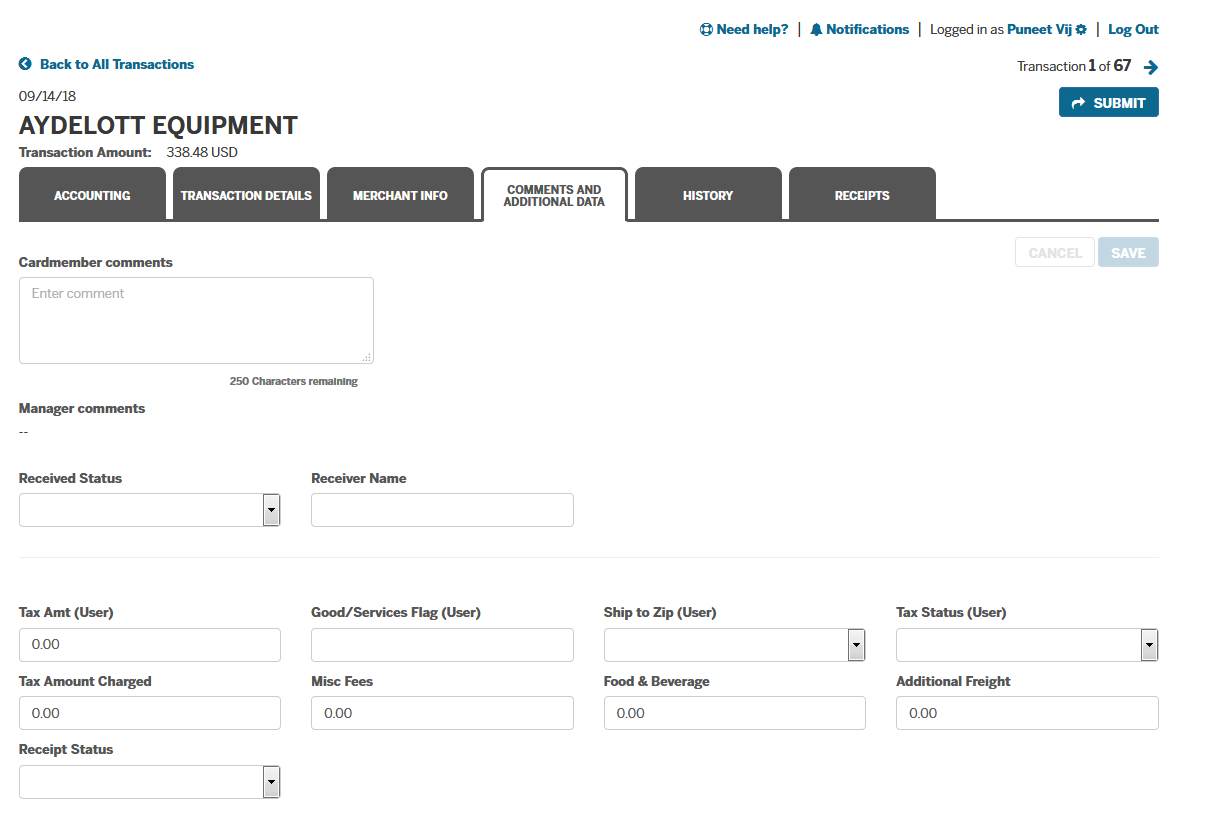
Task: Click the AYDELOTT EQUIPMENT merchant heading
Action: [x=158, y=125]
